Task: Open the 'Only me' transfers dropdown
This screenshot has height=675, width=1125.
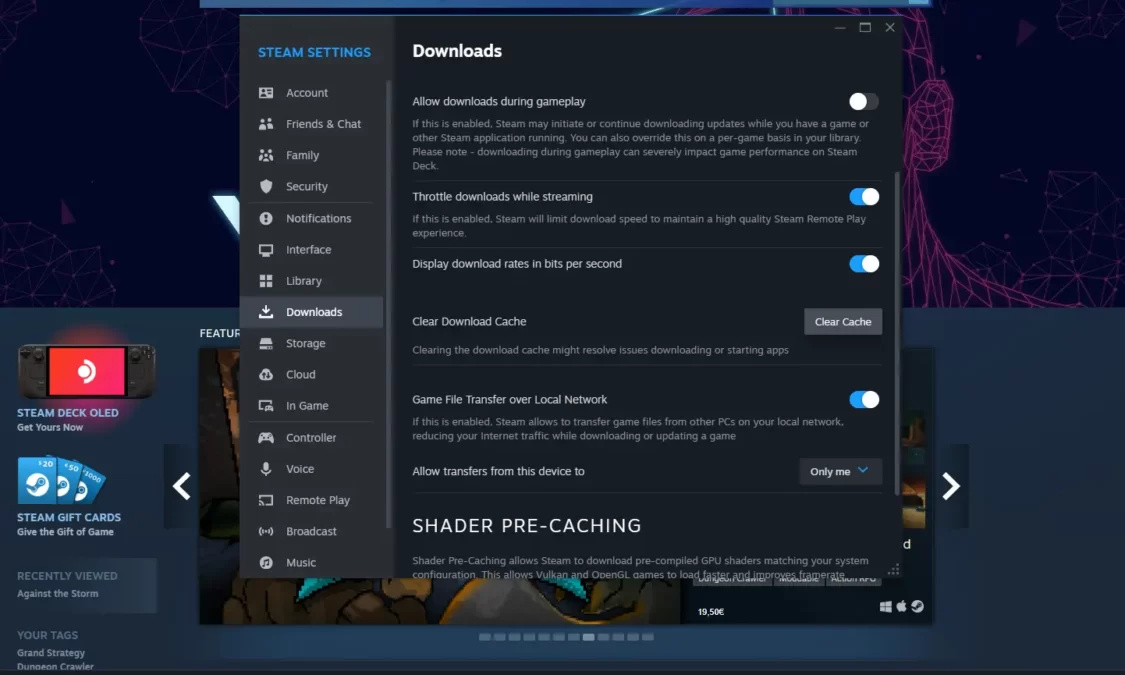Action: [x=840, y=471]
